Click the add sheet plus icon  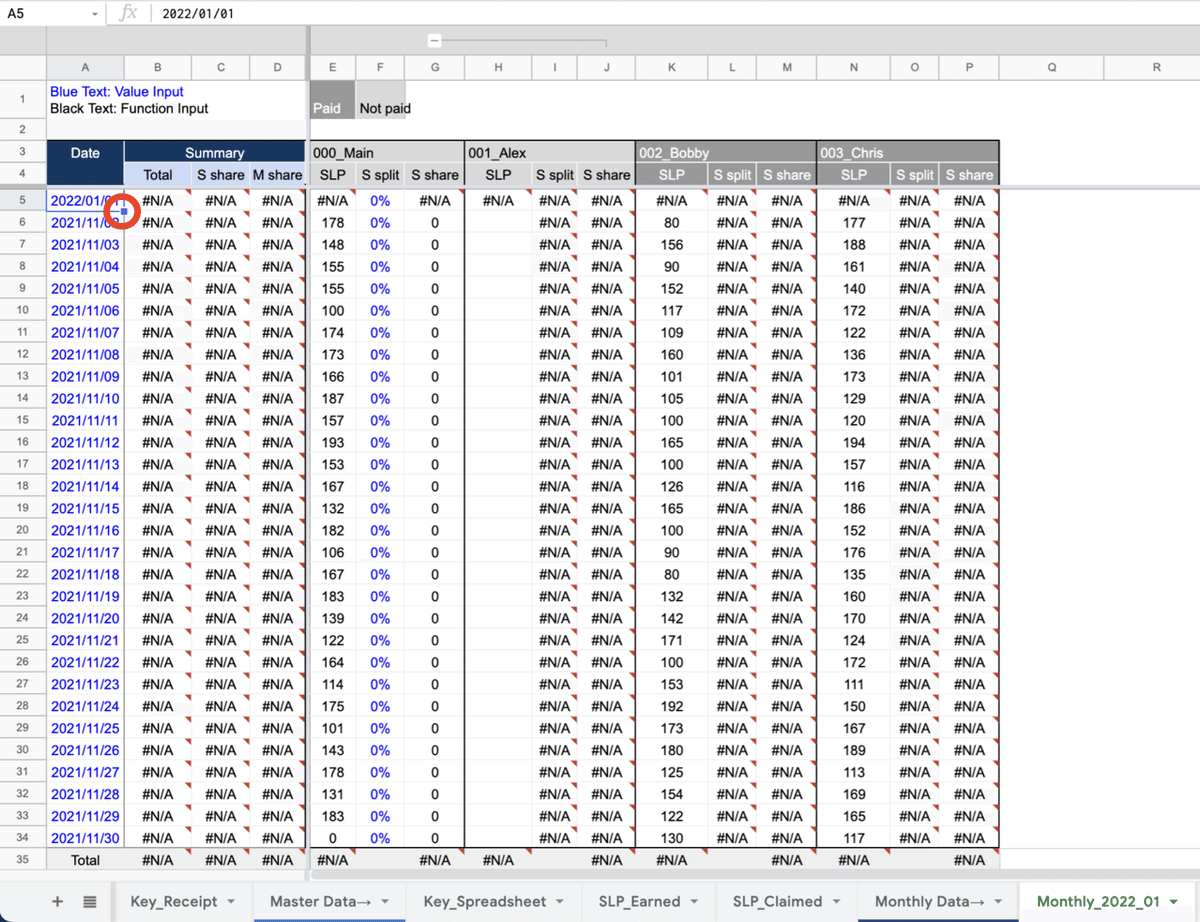click(57, 901)
